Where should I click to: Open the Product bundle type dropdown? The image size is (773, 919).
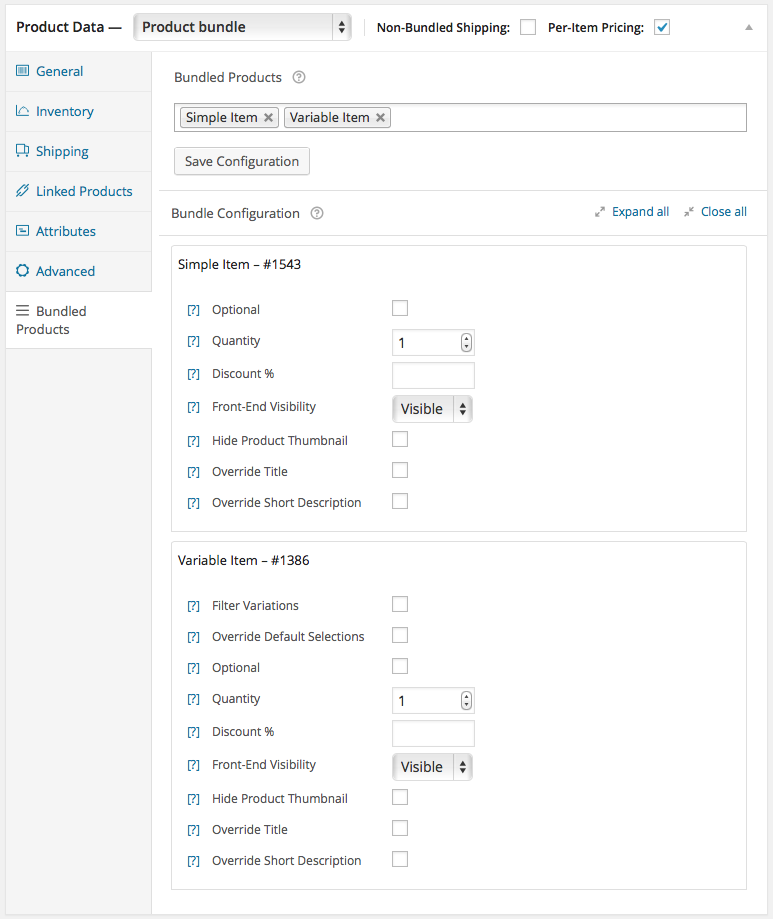(242, 27)
